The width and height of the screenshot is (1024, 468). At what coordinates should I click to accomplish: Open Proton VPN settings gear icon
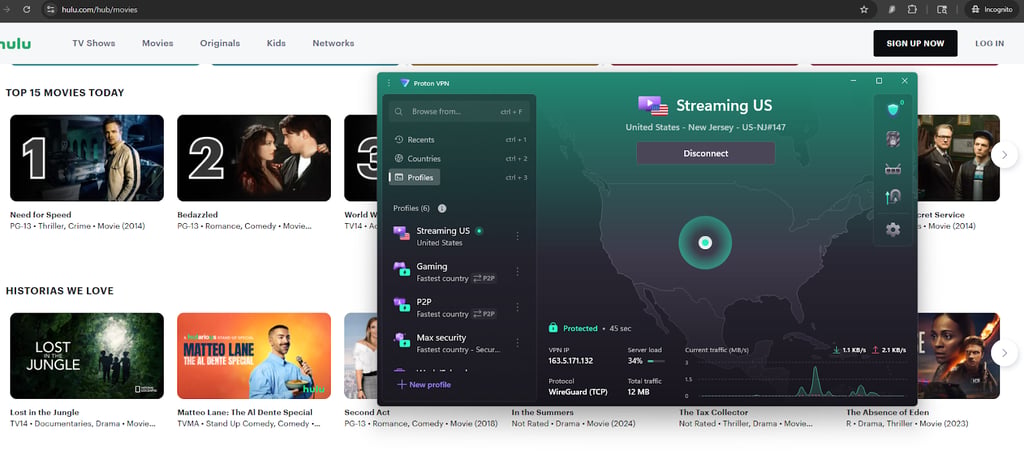(893, 229)
